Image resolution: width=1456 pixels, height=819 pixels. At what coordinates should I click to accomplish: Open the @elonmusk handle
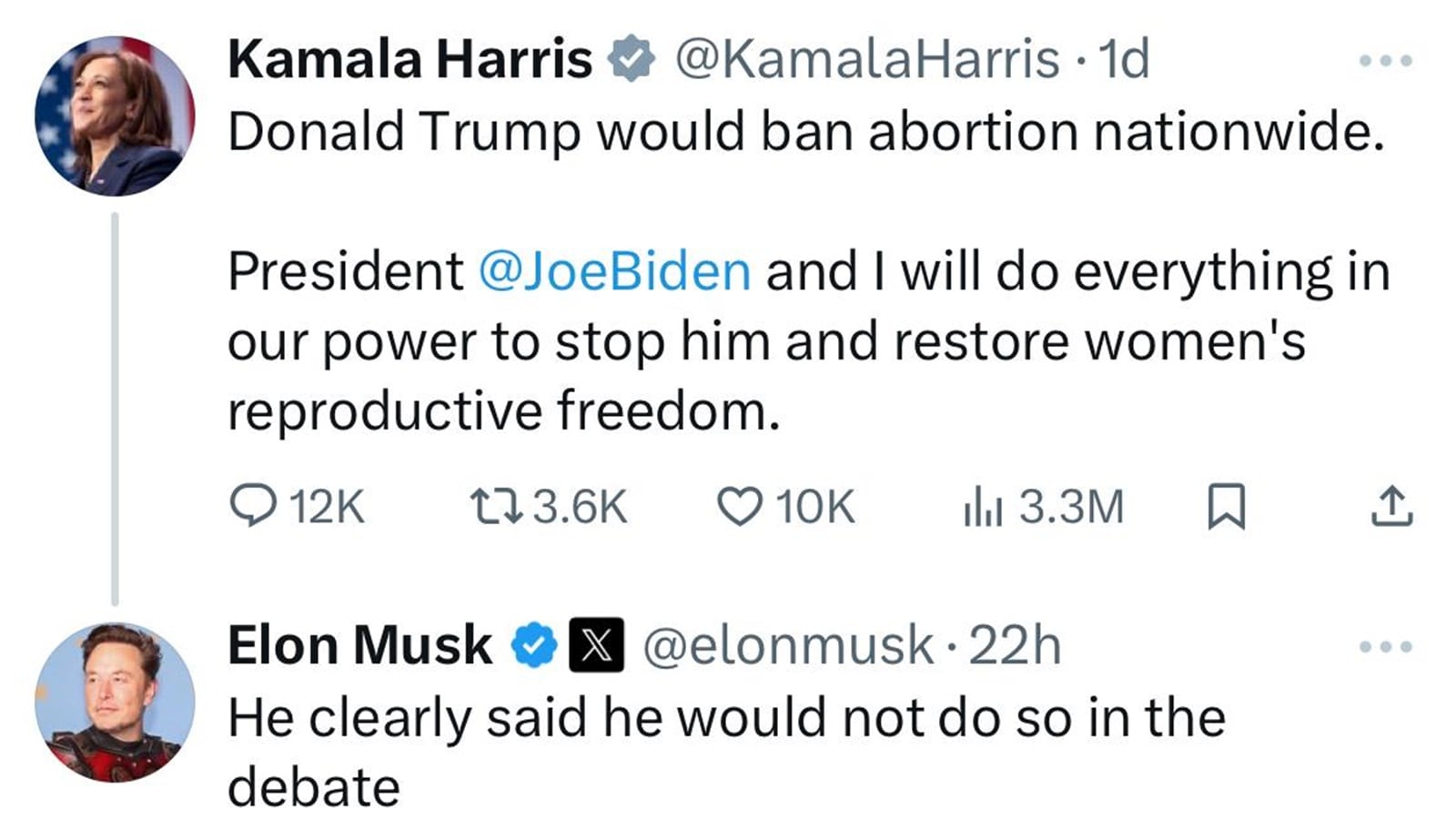[788, 645]
